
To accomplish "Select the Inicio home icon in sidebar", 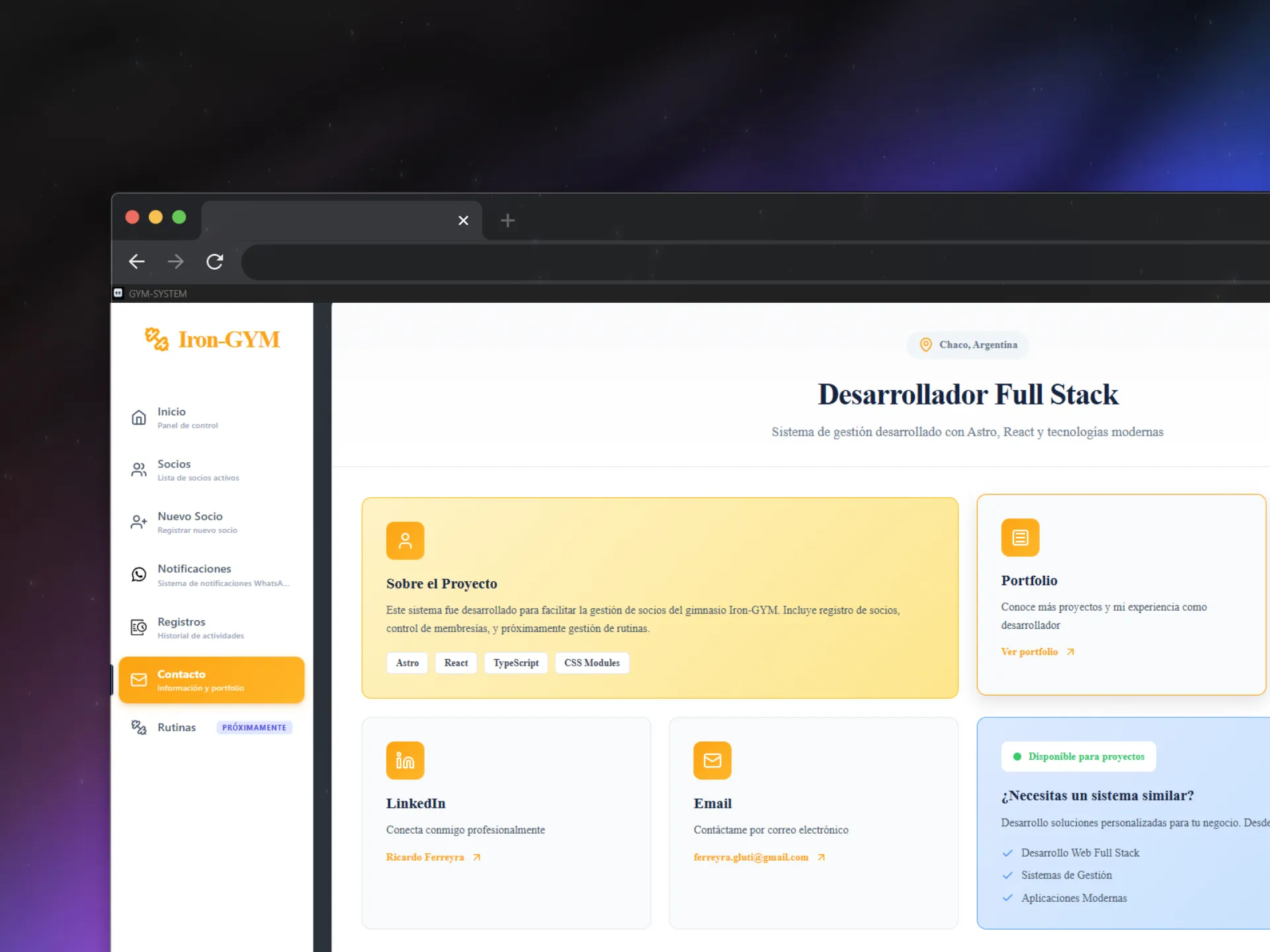I will [139, 417].
